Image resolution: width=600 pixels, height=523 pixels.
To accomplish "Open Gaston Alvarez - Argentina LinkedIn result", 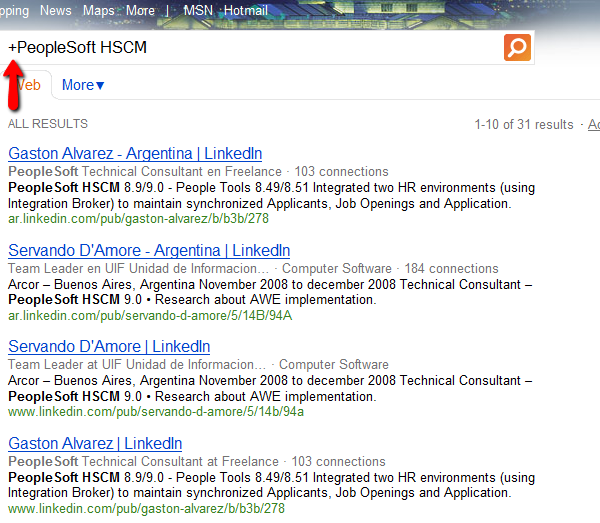I will [x=135, y=153].
